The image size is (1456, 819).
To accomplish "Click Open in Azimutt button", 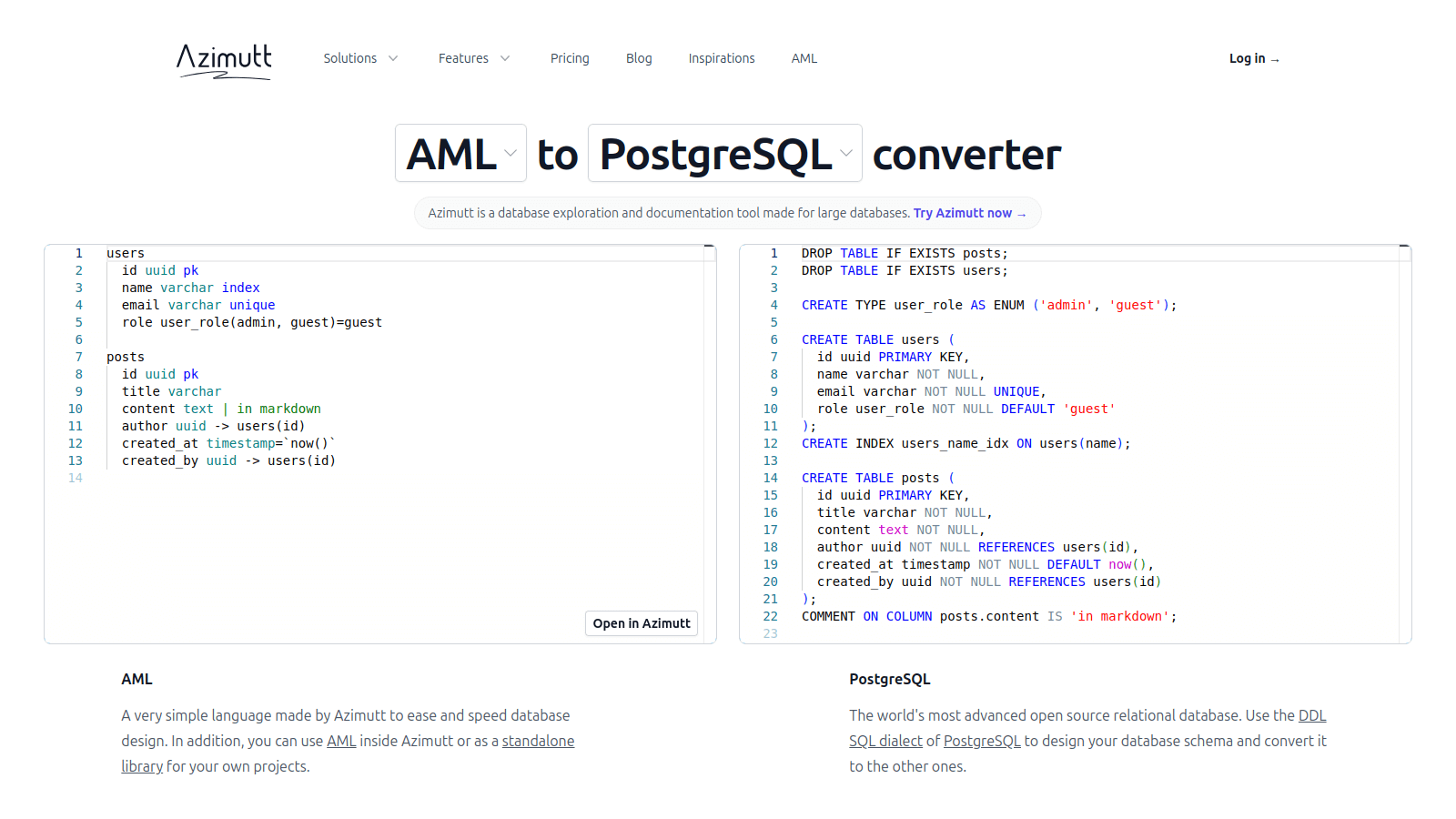I will [642, 623].
